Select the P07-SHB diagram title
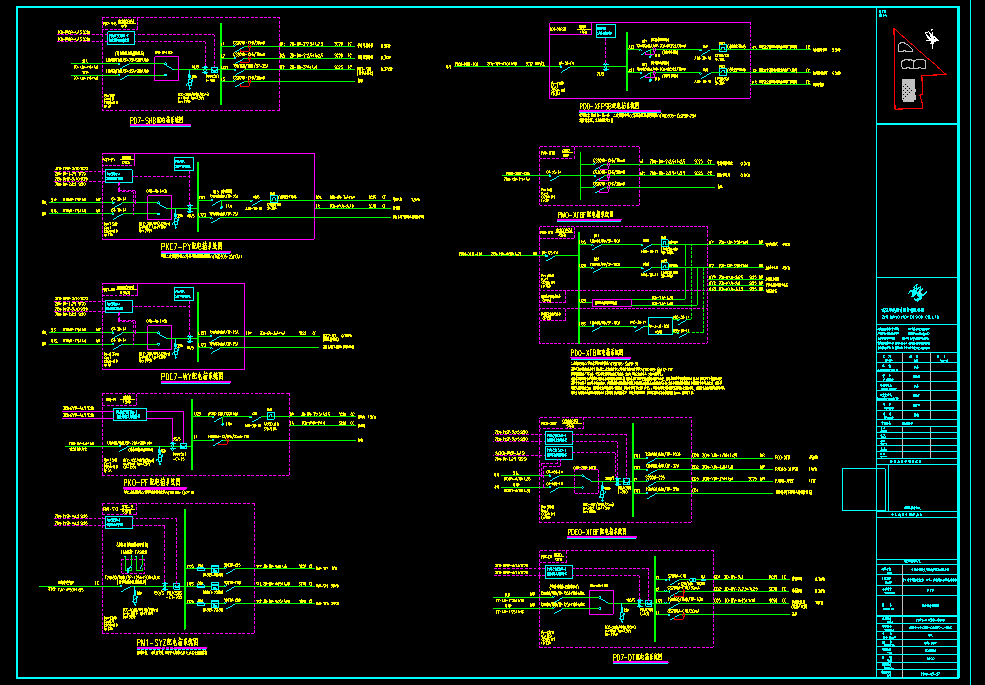Image resolution: width=985 pixels, height=685 pixels. coord(158,120)
